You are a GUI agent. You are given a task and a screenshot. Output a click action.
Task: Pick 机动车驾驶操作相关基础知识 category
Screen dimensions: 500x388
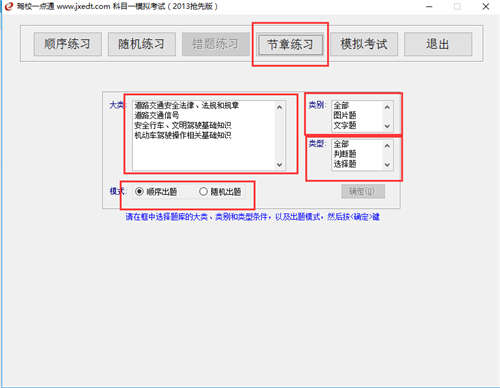pyautogui.click(x=183, y=136)
